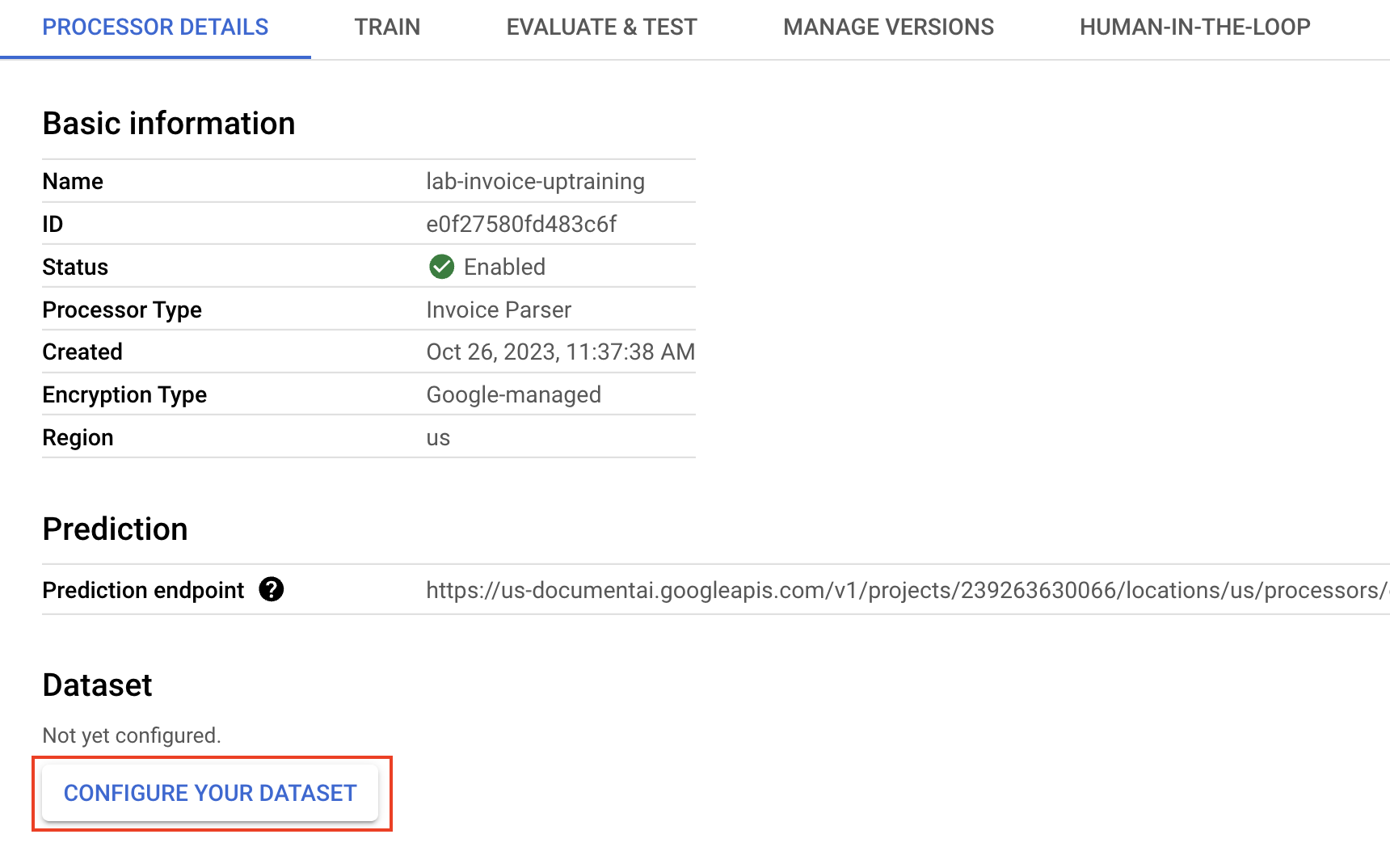Click the Dataset section heading
Screen dimensions: 1390x868
click(97, 685)
